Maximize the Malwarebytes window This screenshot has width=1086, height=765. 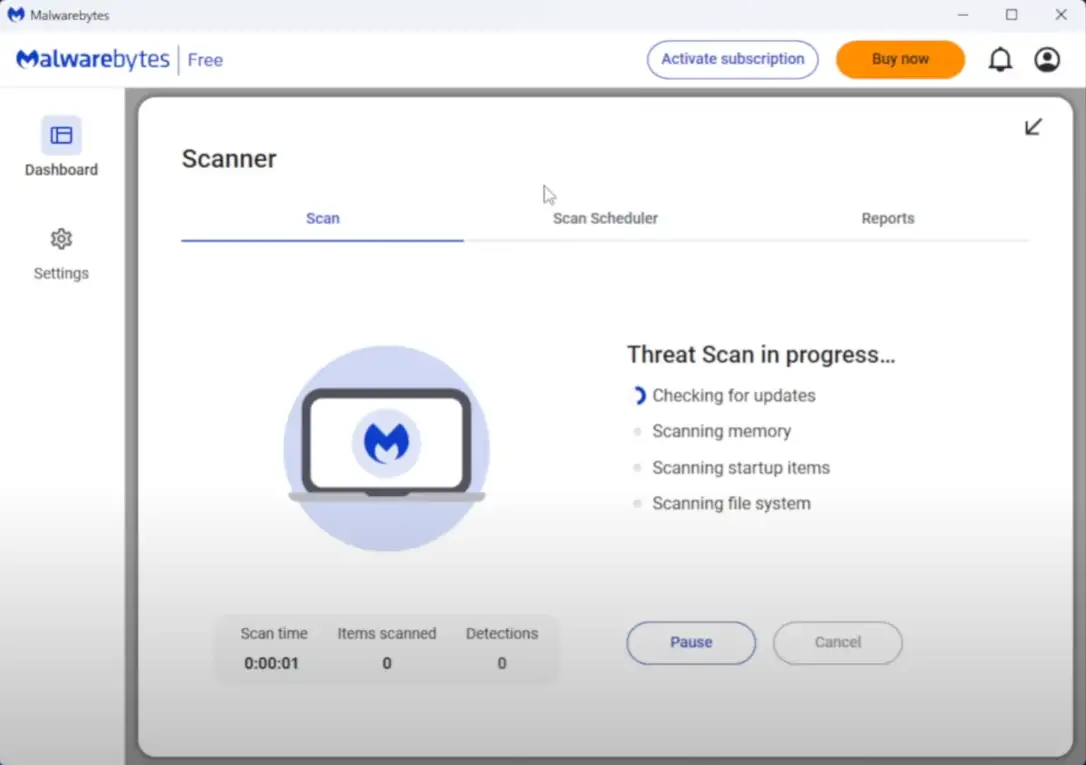[1011, 15]
